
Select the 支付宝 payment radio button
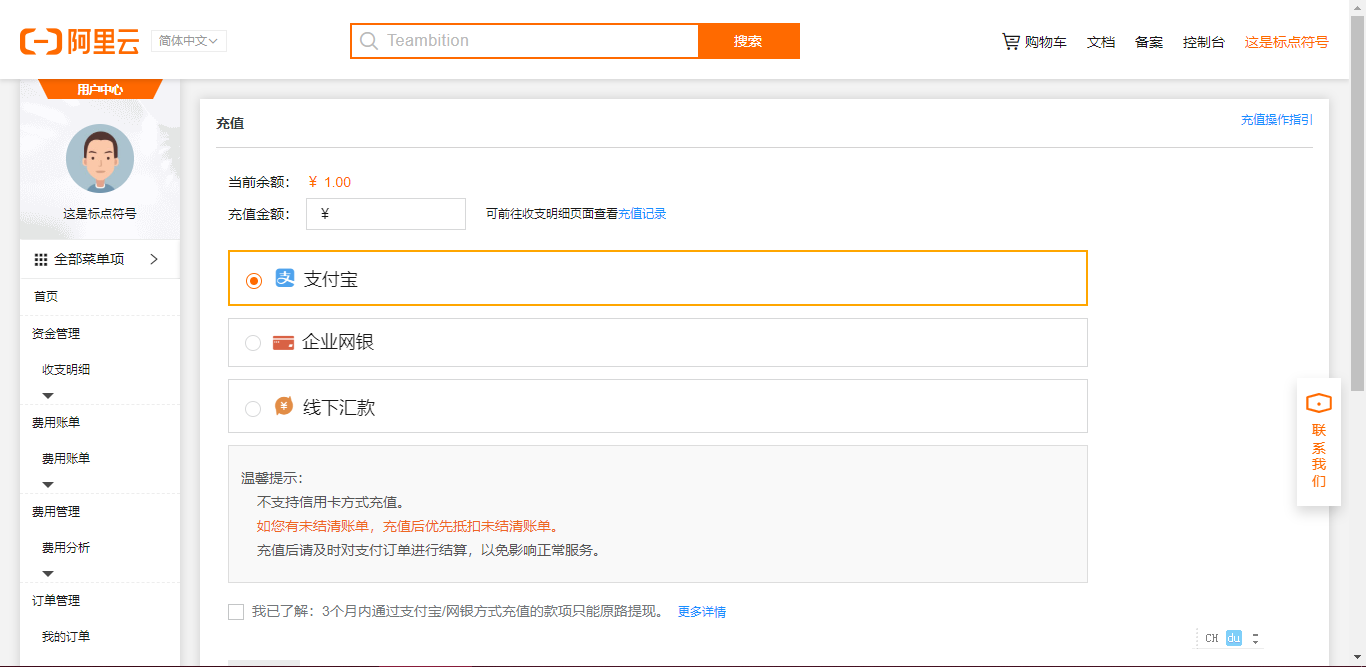pyautogui.click(x=253, y=278)
